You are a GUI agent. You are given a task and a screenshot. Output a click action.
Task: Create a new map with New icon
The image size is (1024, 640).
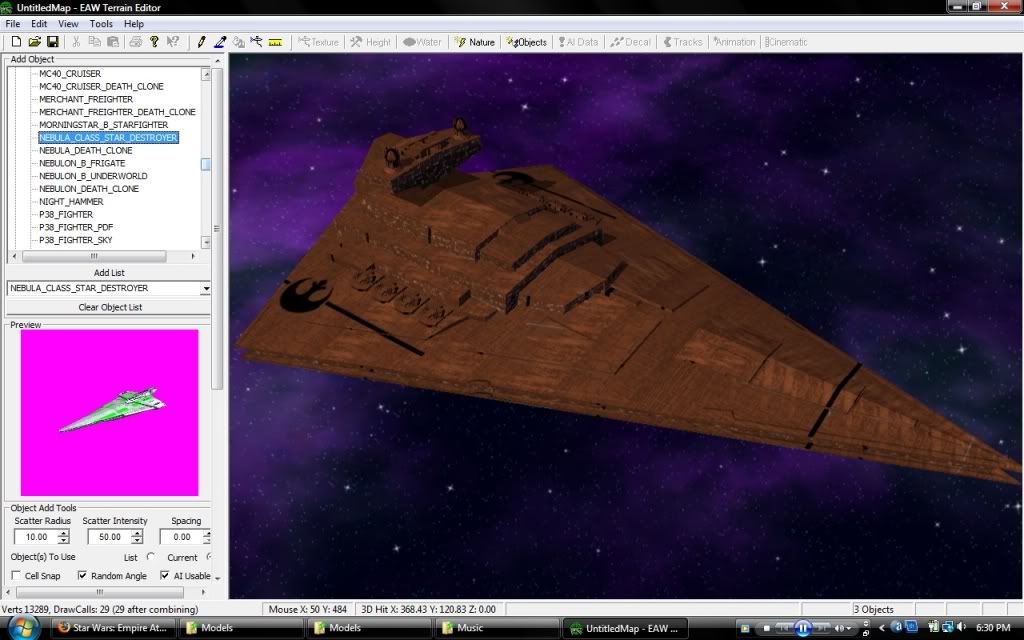pos(16,42)
